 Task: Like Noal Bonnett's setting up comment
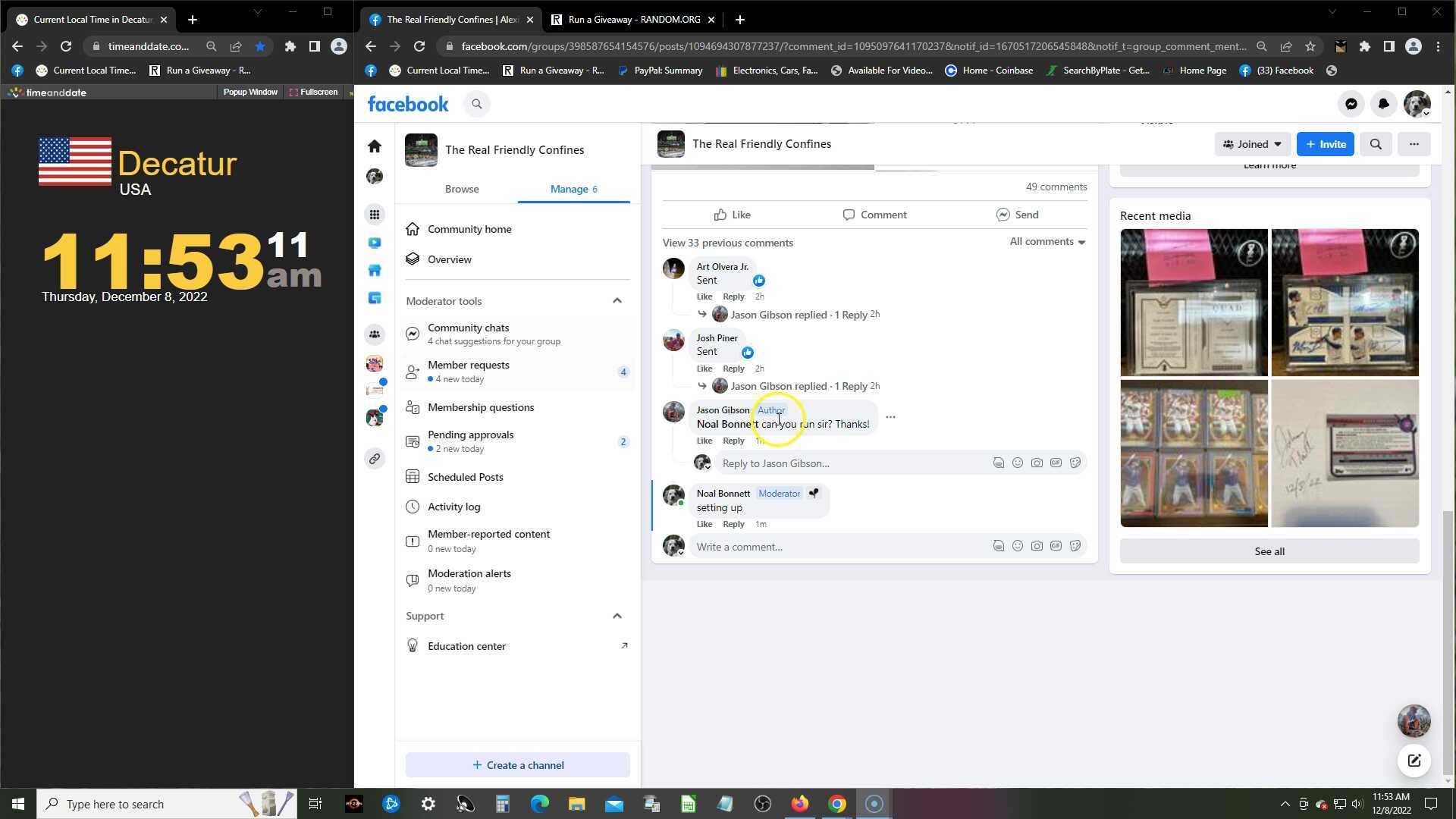tap(704, 524)
